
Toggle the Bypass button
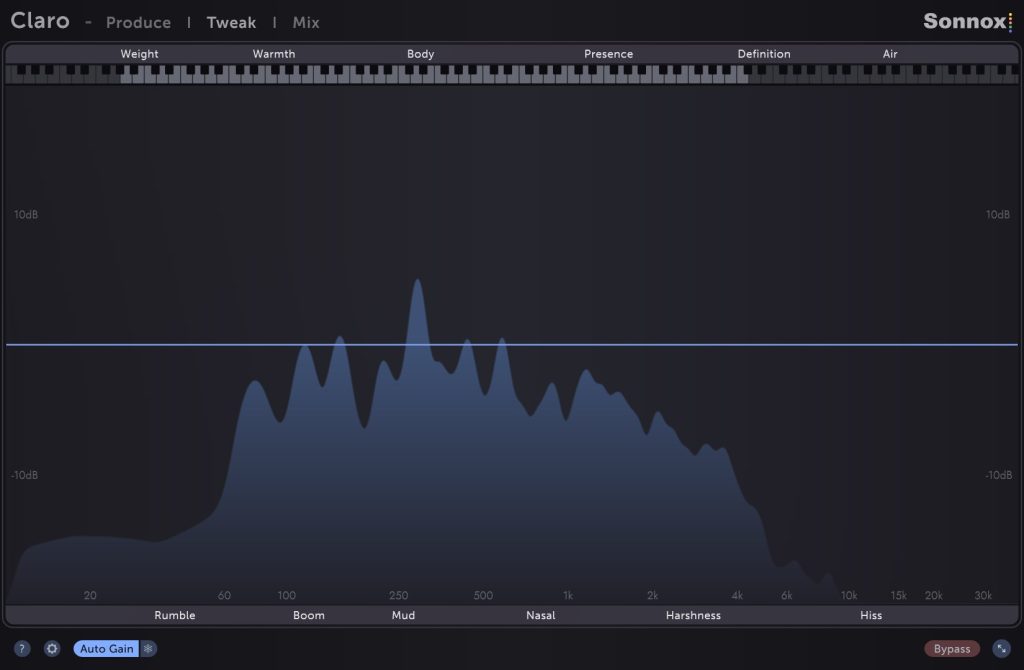coord(951,649)
